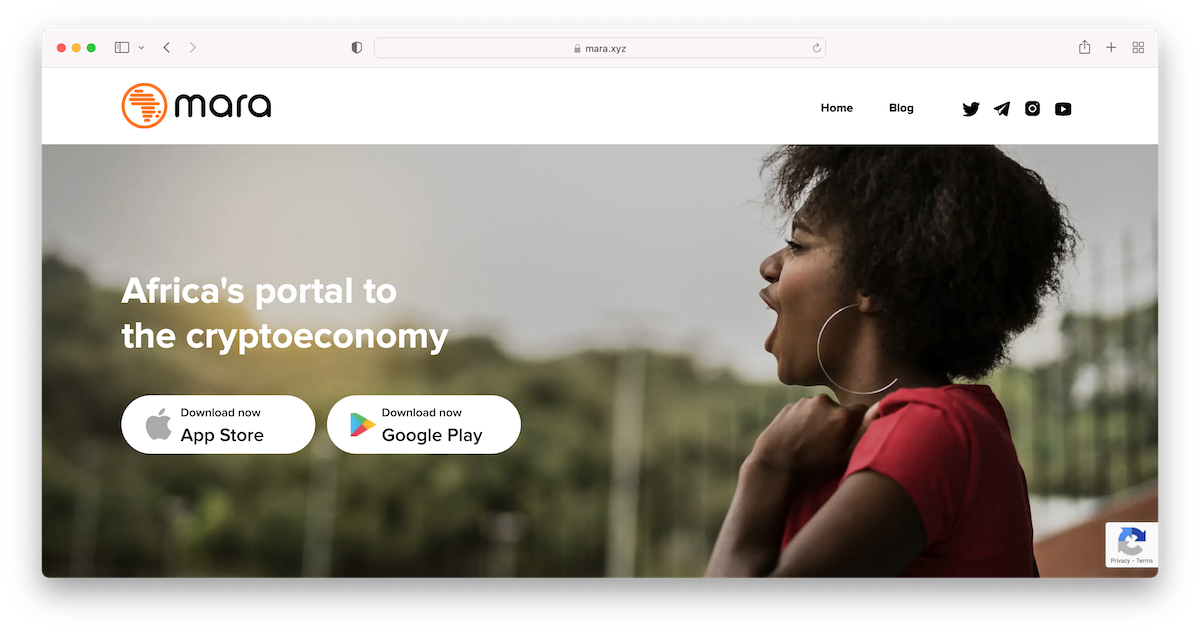1200x633 pixels.
Task: Reload the page with refresh icon
Action: (816, 48)
